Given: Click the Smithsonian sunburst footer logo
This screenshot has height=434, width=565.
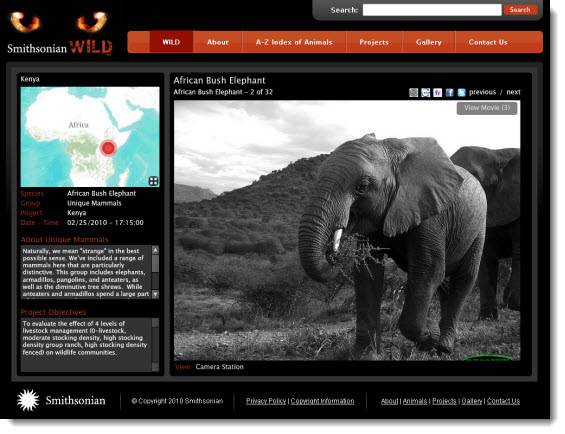Looking at the screenshot, I should (x=28, y=400).
